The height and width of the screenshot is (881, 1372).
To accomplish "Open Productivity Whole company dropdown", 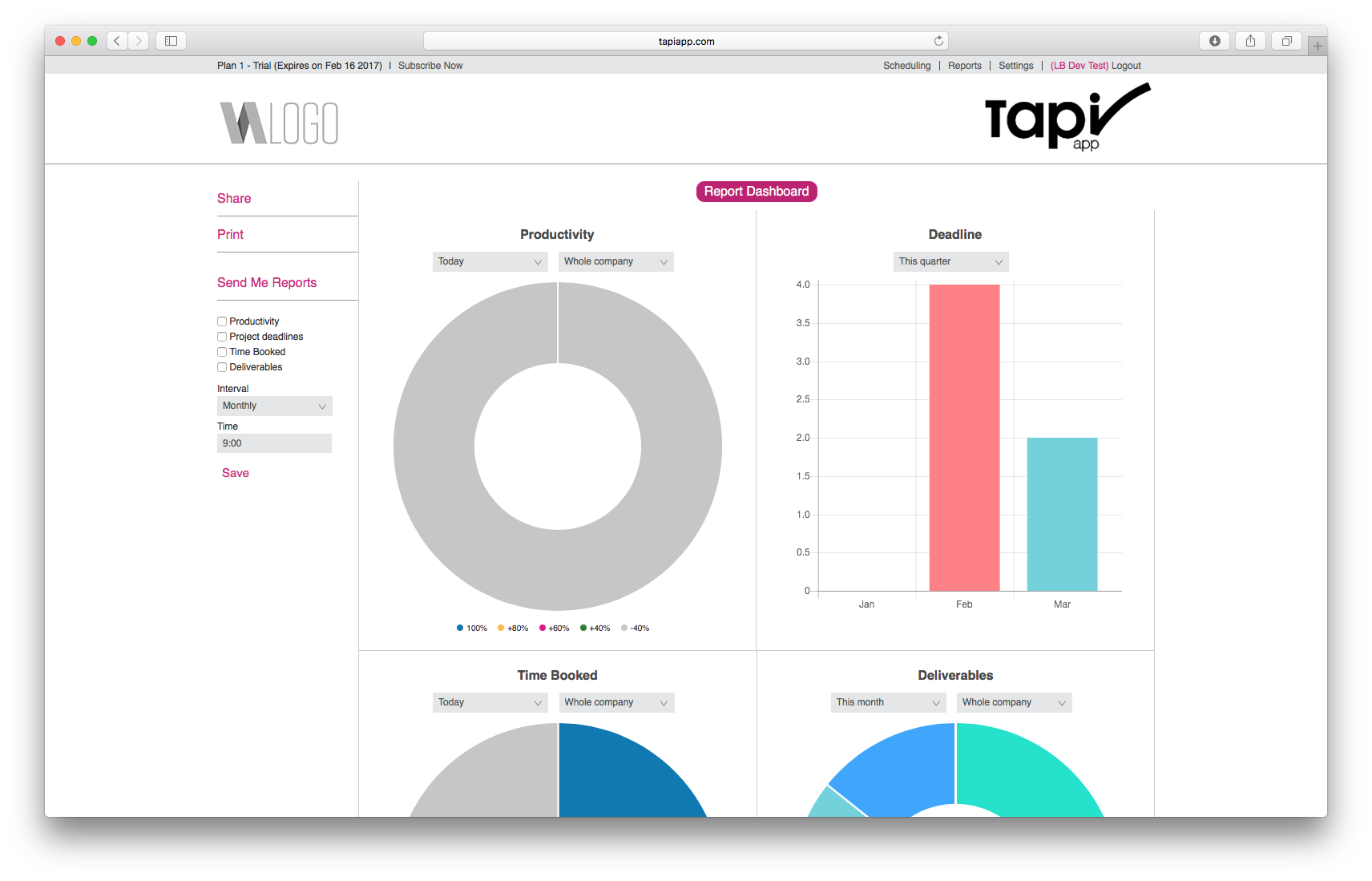I will click(x=615, y=261).
